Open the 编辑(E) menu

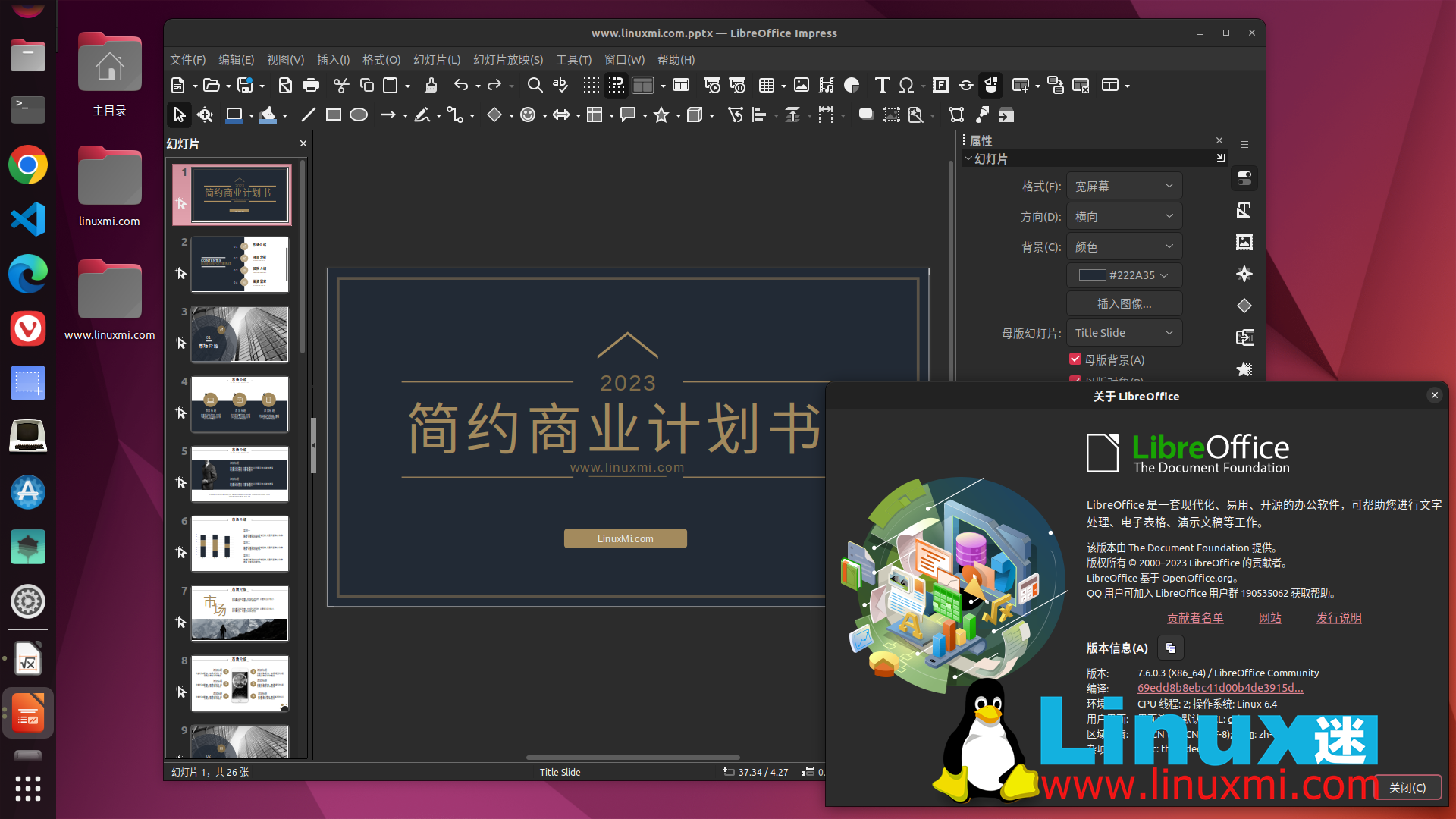point(236,59)
